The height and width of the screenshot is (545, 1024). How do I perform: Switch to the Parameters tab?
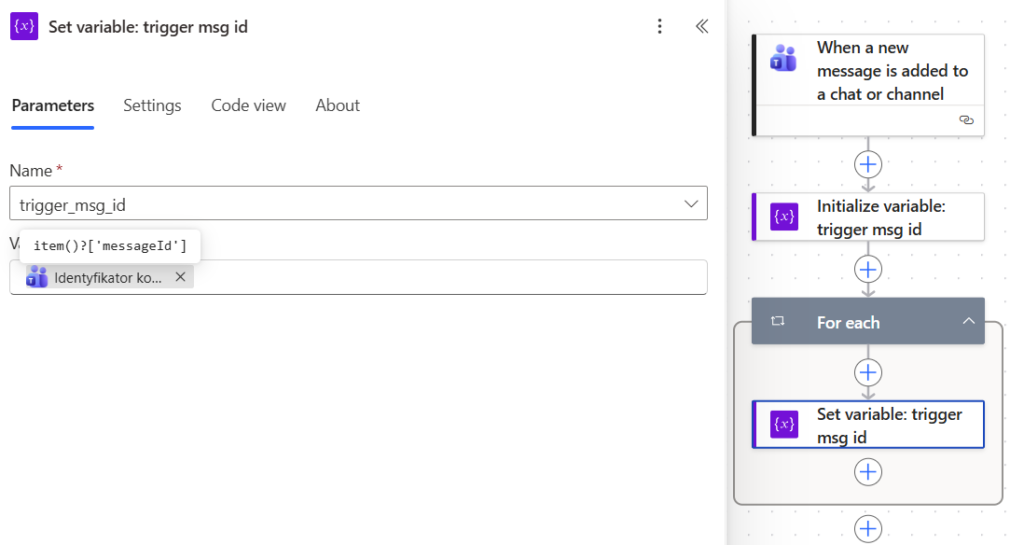tap(53, 105)
